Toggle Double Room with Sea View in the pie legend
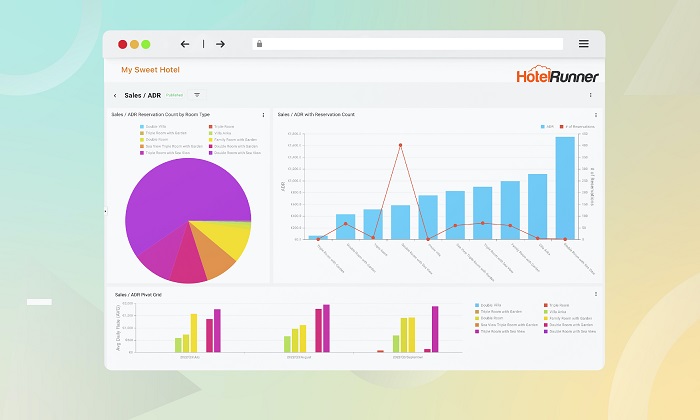 coord(234,153)
